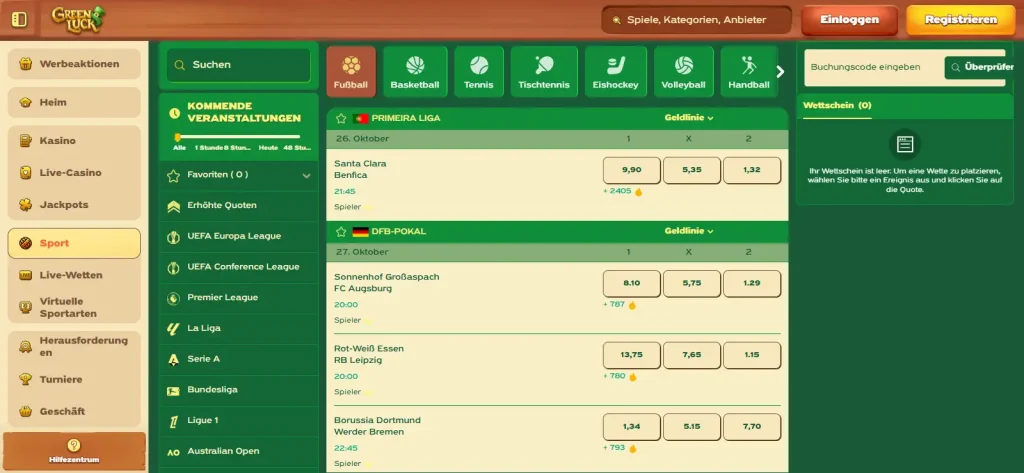
Task: Select the Fußball sport icon
Action: click(351, 71)
